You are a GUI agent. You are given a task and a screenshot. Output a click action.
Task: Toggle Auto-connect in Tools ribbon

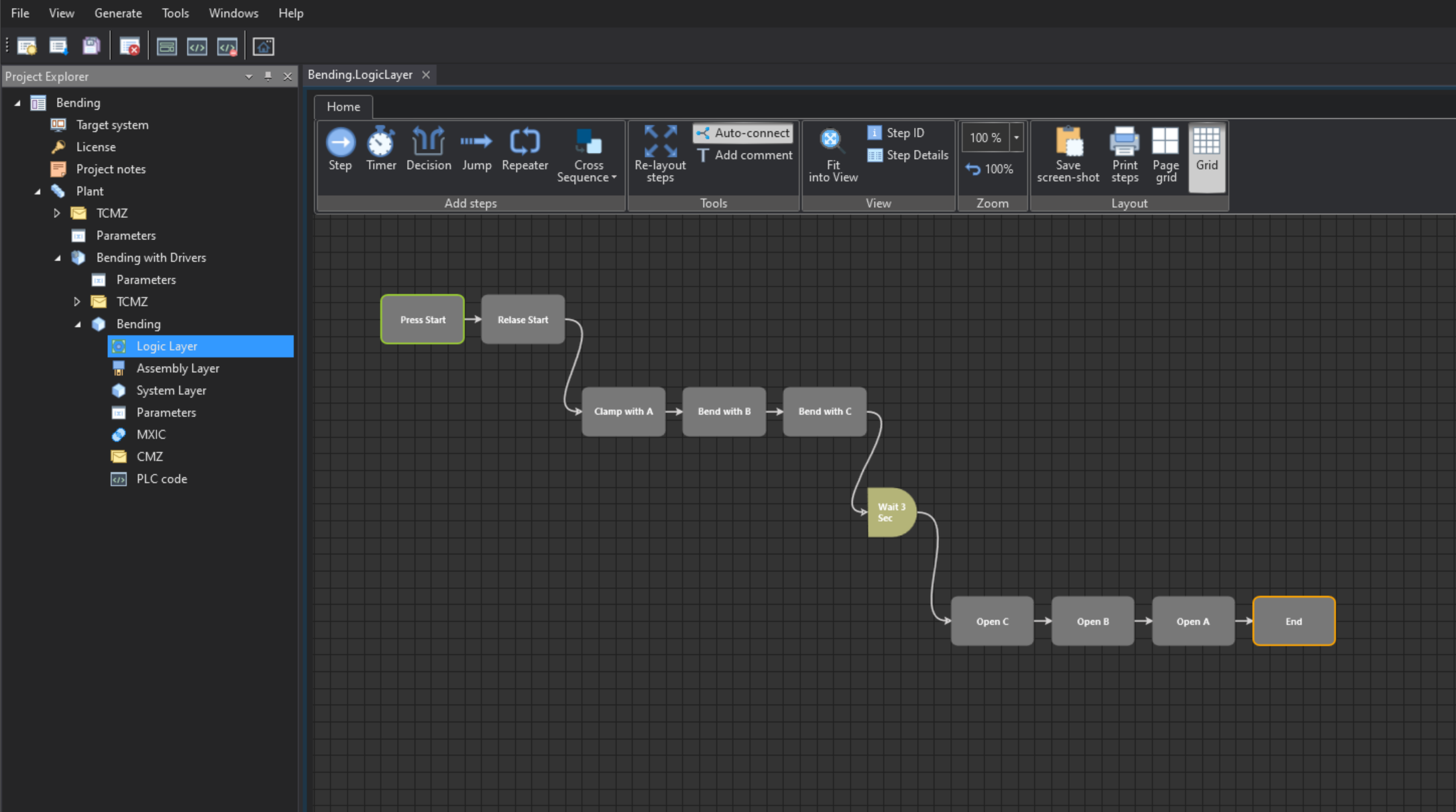pos(744,132)
